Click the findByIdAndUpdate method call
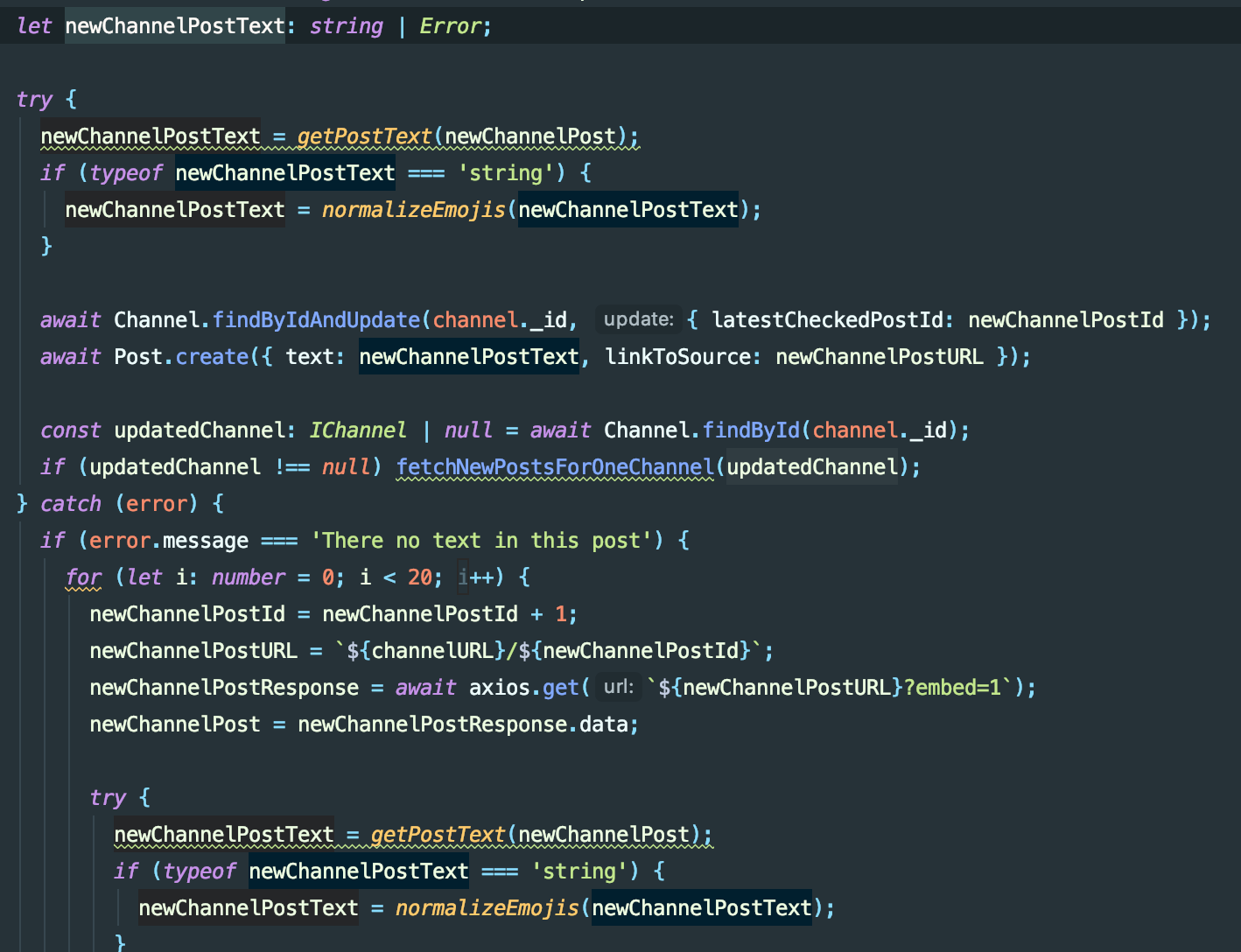The image size is (1241, 952). pos(316,319)
